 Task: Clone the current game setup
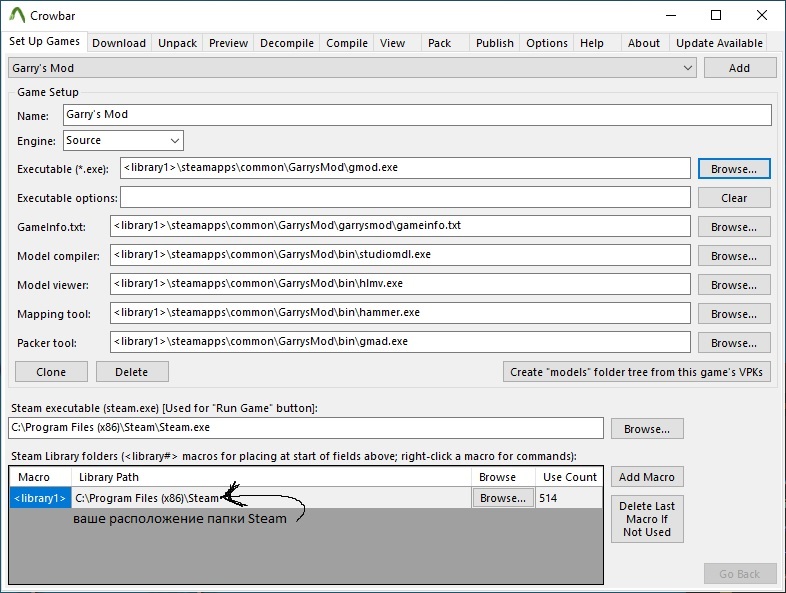tap(51, 372)
